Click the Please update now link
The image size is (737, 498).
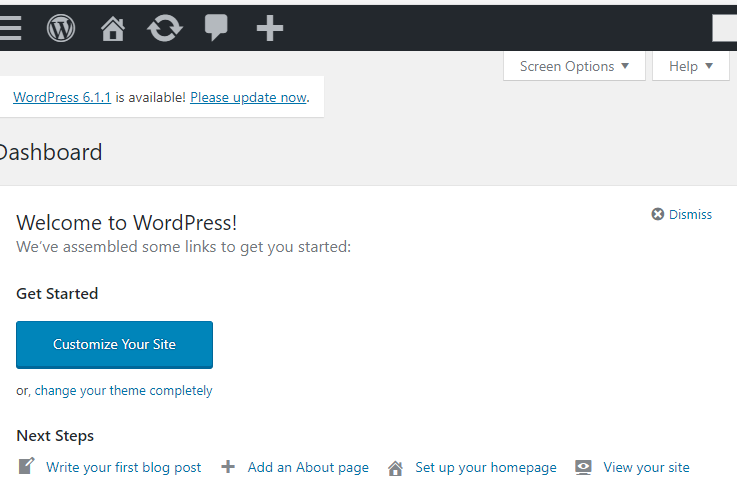coord(248,97)
